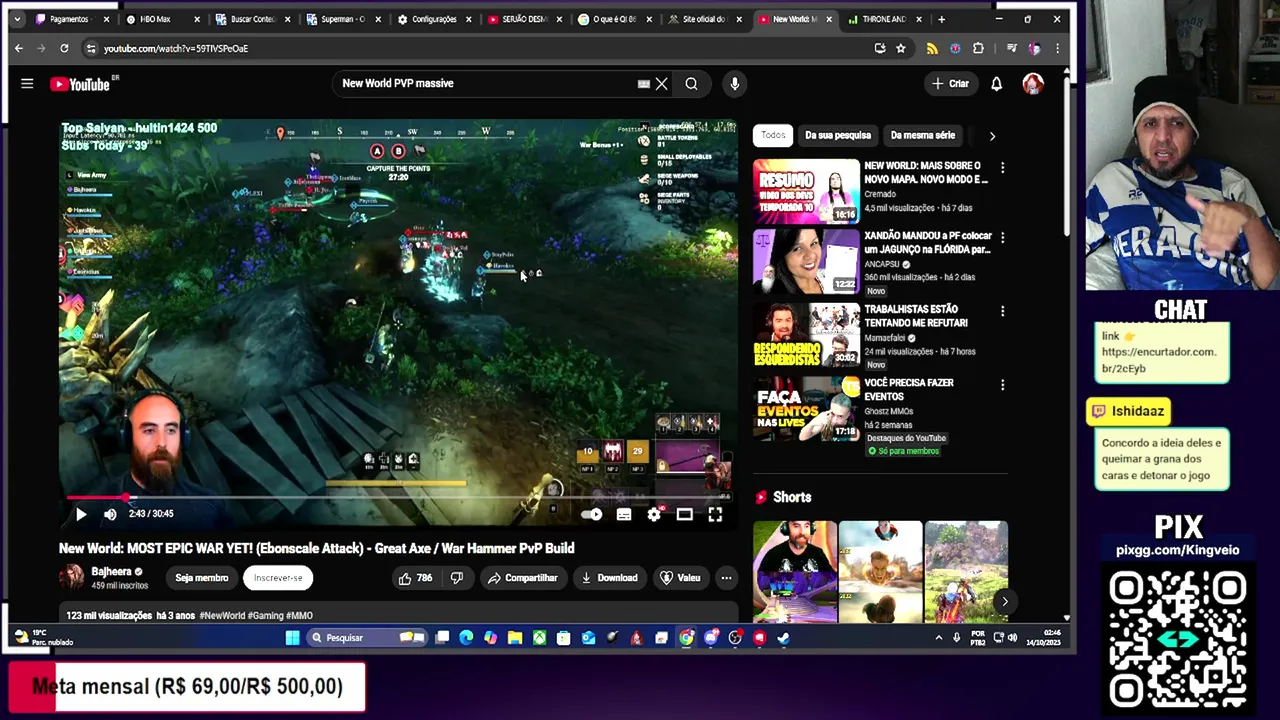Toggle the autoplay switch in the player
1280x720 pixels.
(x=591, y=515)
